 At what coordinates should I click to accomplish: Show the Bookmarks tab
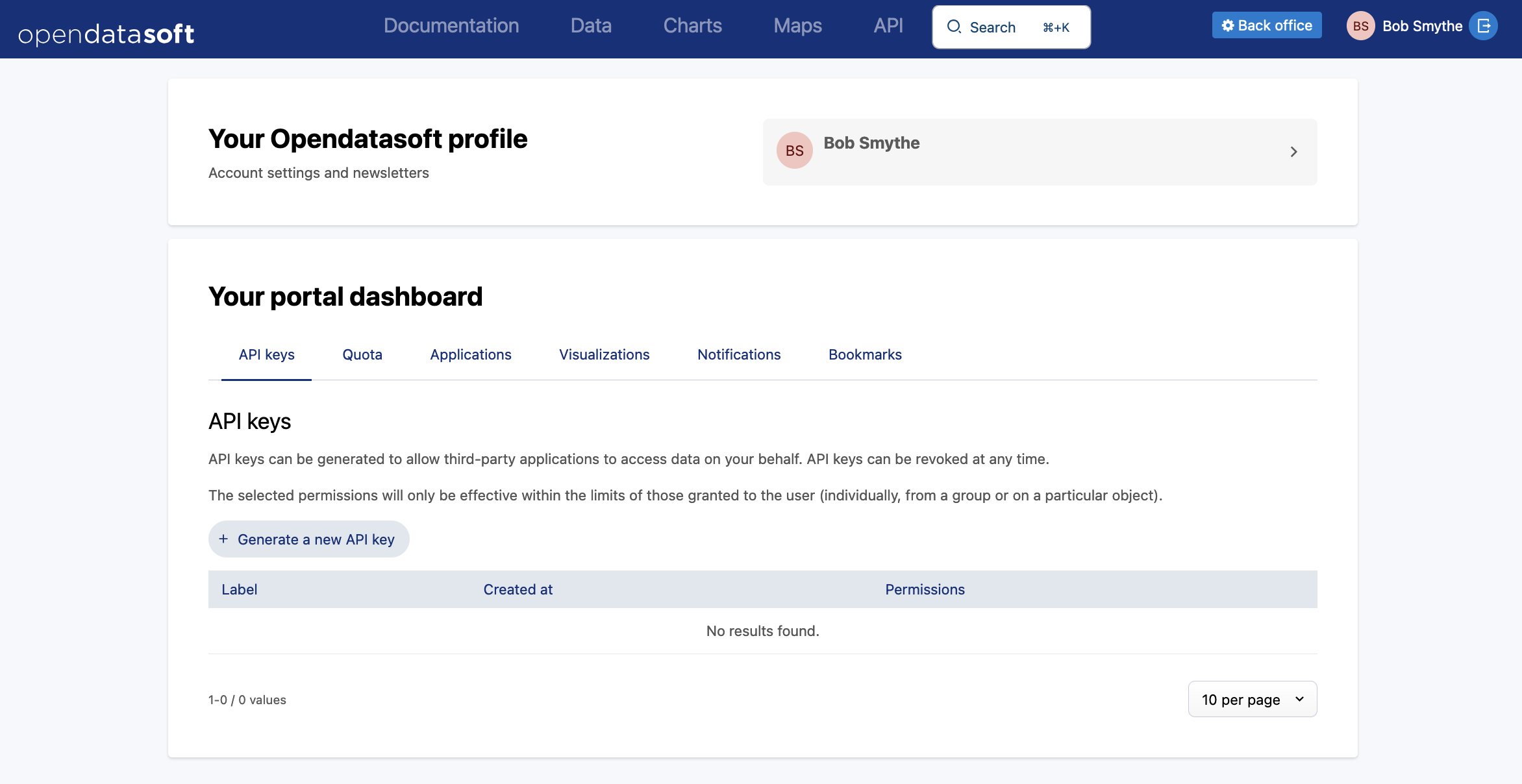(865, 355)
